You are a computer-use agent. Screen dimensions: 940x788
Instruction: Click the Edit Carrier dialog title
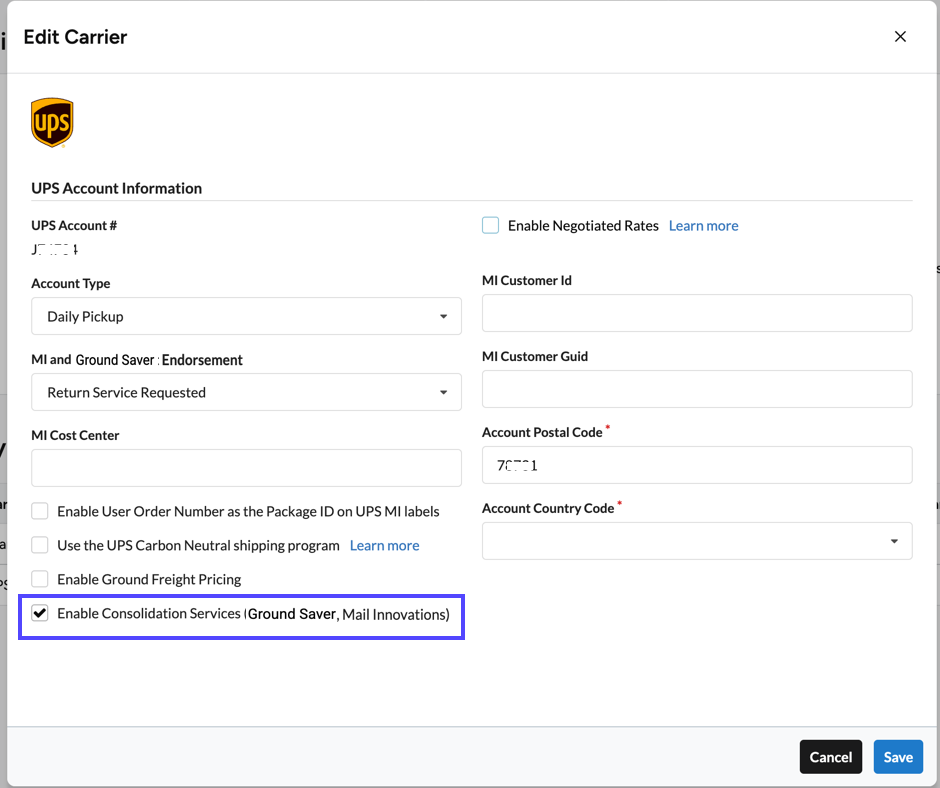pyautogui.click(x=75, y=37)
